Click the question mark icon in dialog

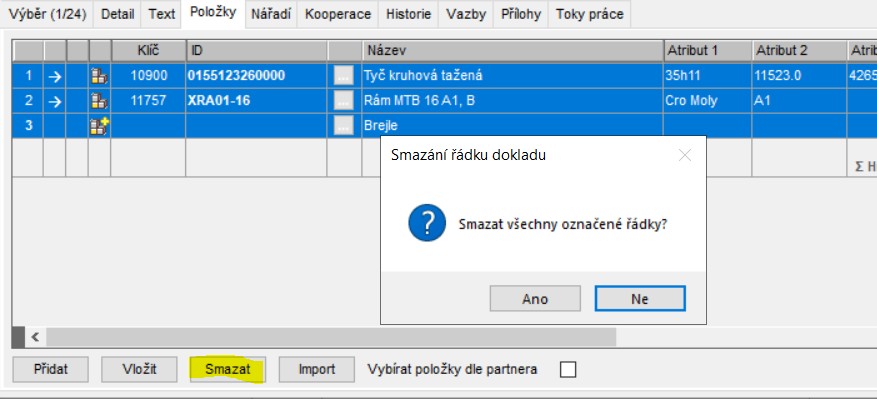click(427, 223)
